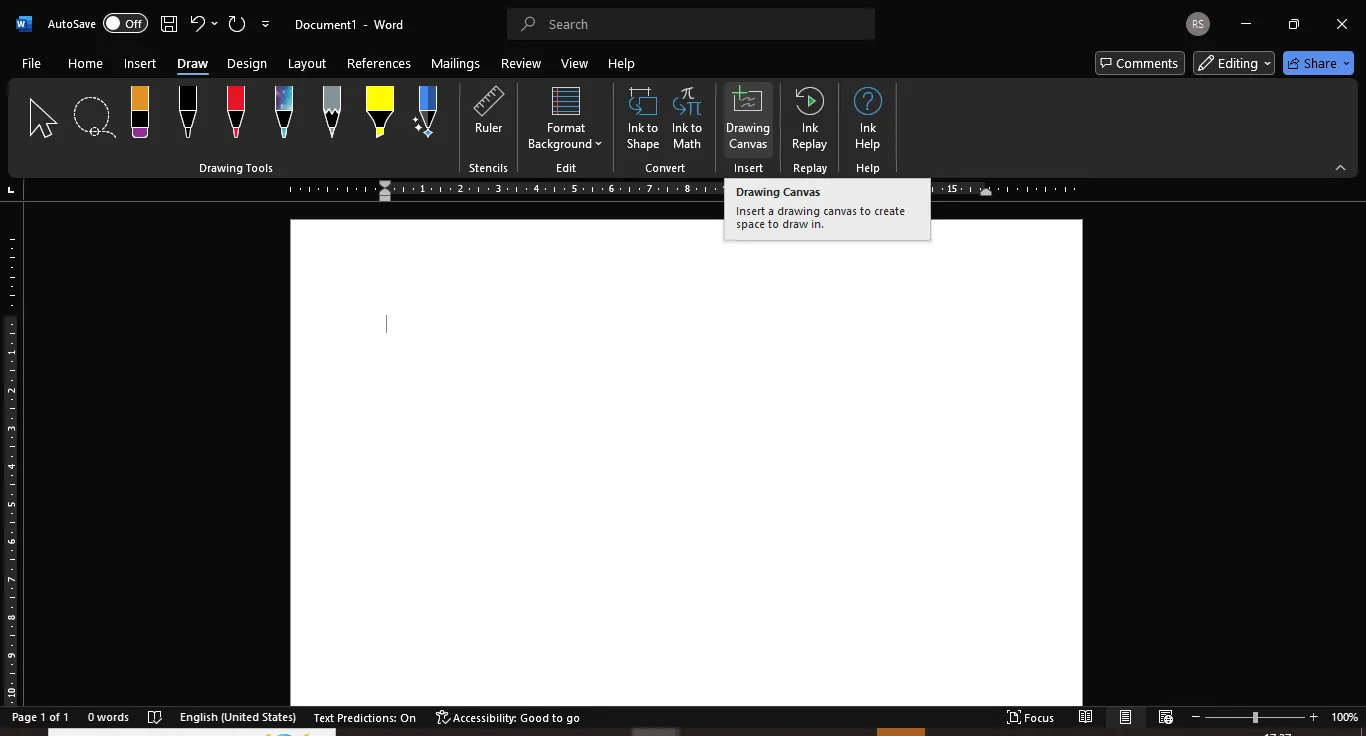This screenshot has width=1366, height=736.
Task: Select the Lasso Select tool
Action: [x=94, y=117]
